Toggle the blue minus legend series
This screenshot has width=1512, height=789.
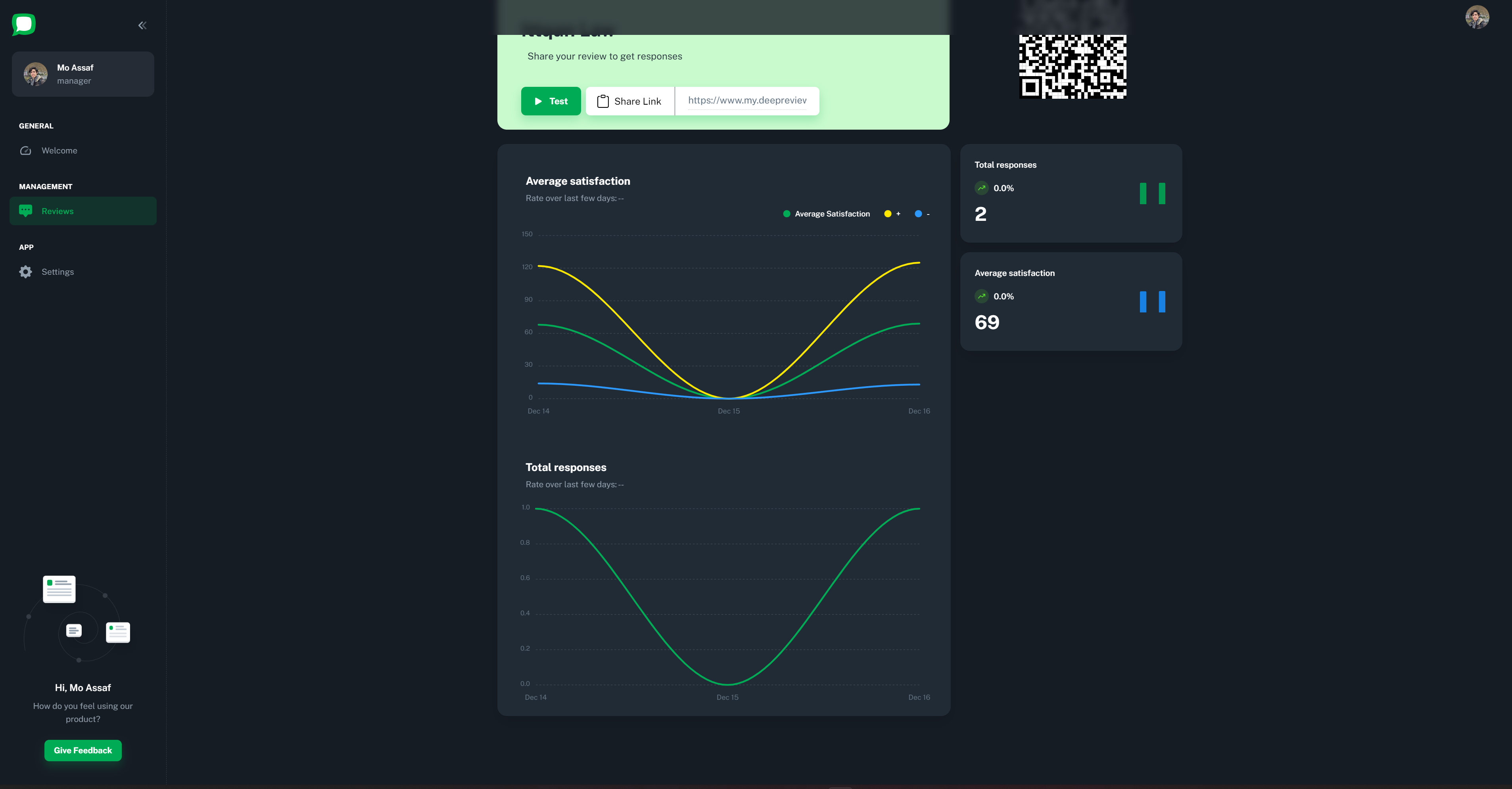pos(922,214)
